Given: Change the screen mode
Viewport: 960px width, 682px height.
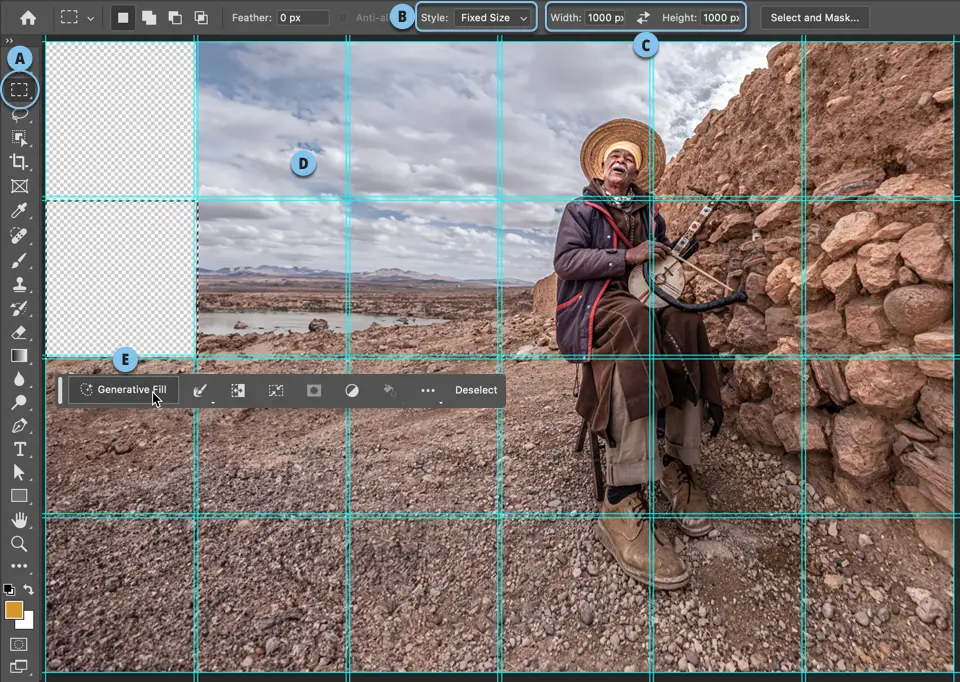Looking at the screenshot, I should pos(19,666).
